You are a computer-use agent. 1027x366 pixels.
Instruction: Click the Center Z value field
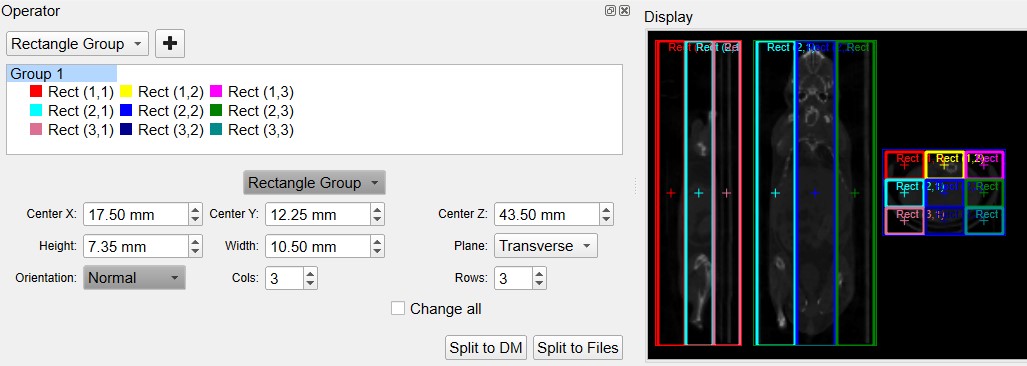coord(547,214)
